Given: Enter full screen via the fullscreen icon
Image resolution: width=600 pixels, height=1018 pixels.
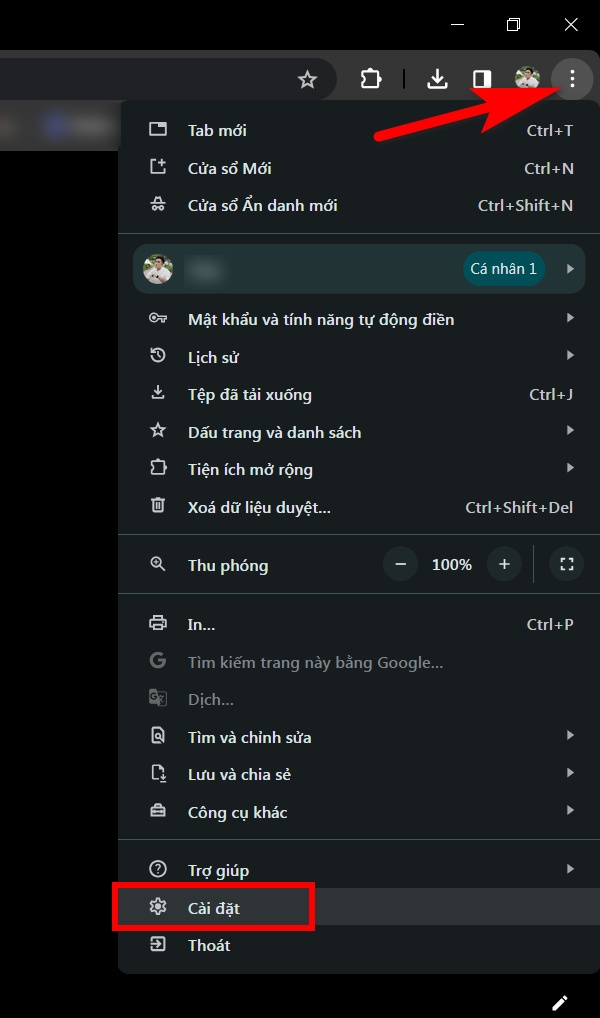Looking at the screenshot, I should coord(566,564).
